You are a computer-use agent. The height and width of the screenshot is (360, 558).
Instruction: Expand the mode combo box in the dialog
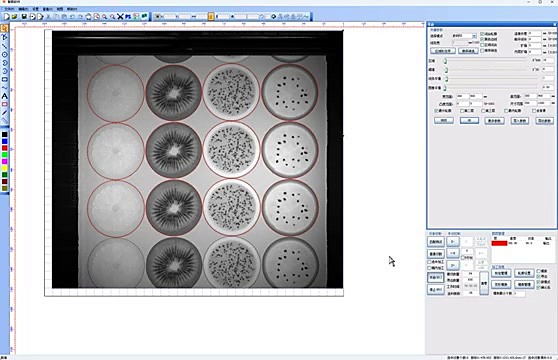coord(474,36)
